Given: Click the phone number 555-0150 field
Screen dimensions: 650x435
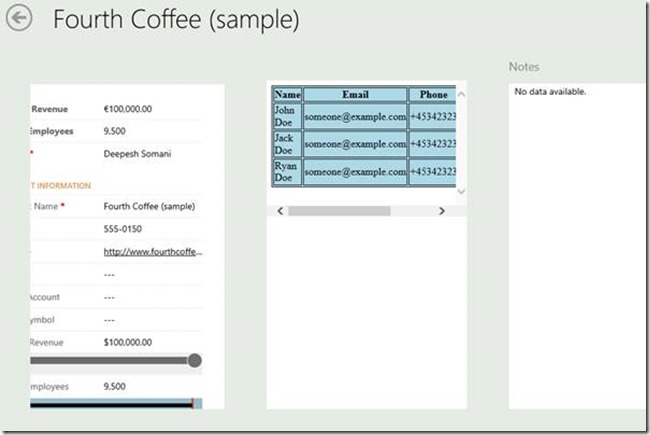Looking at the screenshot, I should click(124, 229).
